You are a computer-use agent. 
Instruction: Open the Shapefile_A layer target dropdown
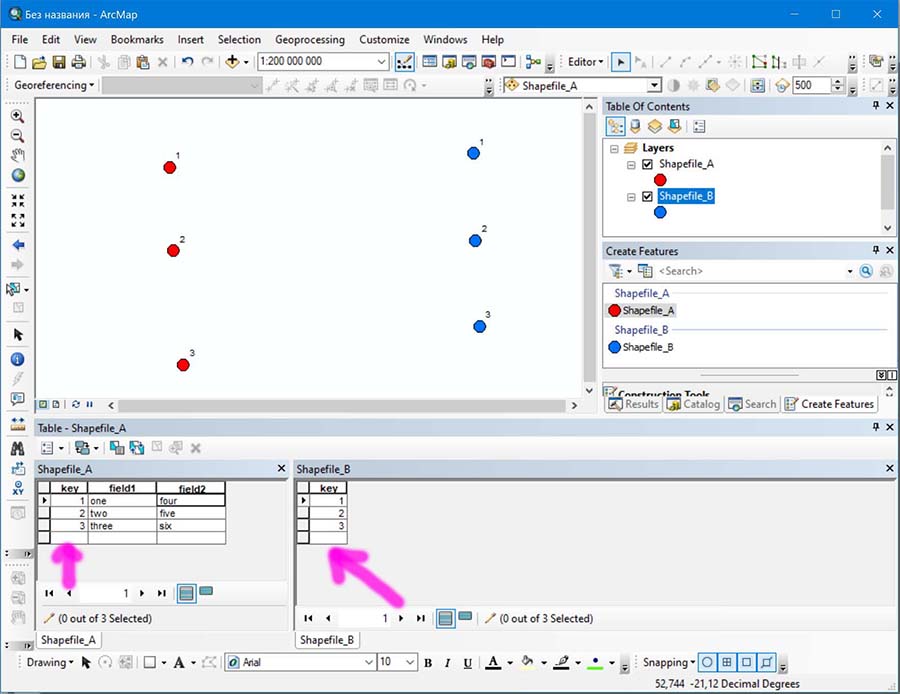pyautogui.click(x=654, y=86)
